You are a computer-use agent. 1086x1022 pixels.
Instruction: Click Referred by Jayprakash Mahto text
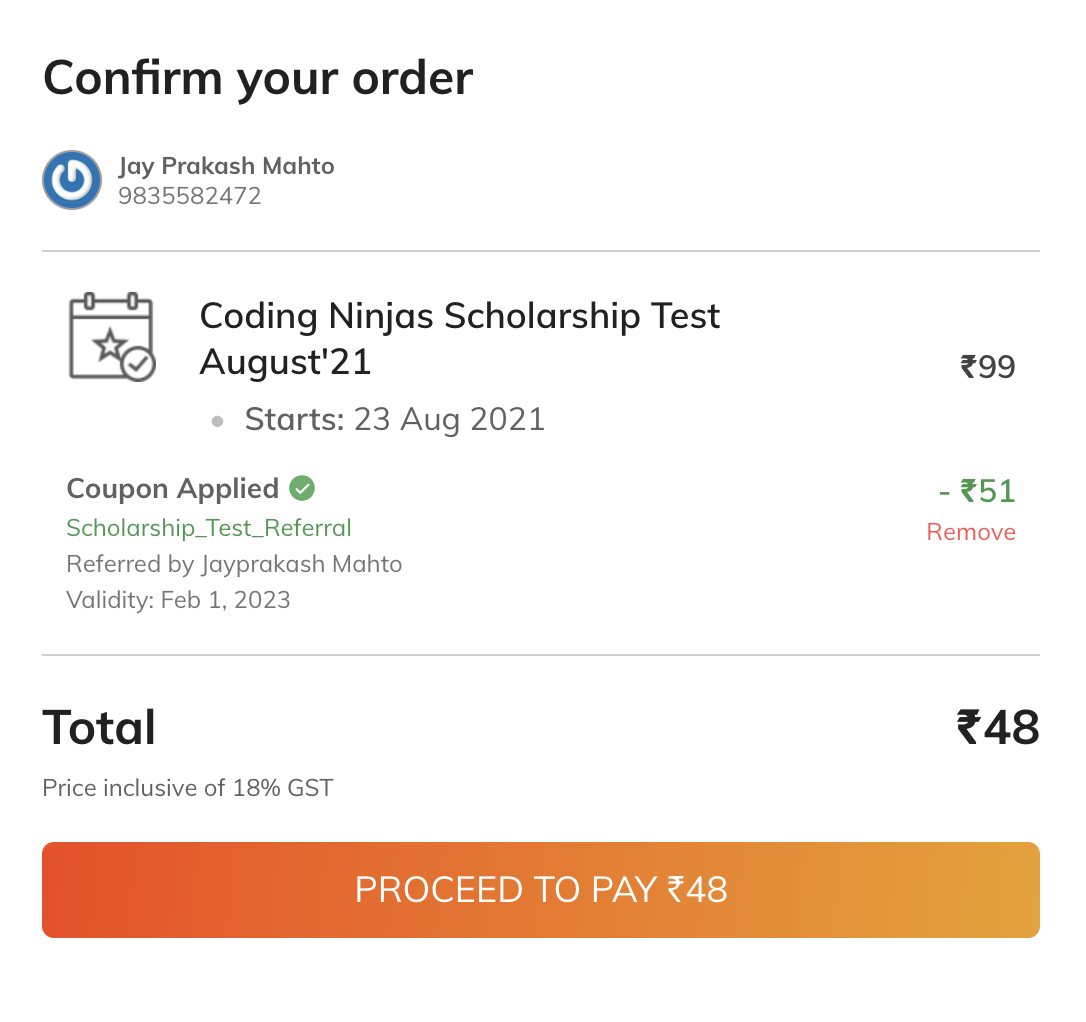pyautogui.click(x=234, y=564)
